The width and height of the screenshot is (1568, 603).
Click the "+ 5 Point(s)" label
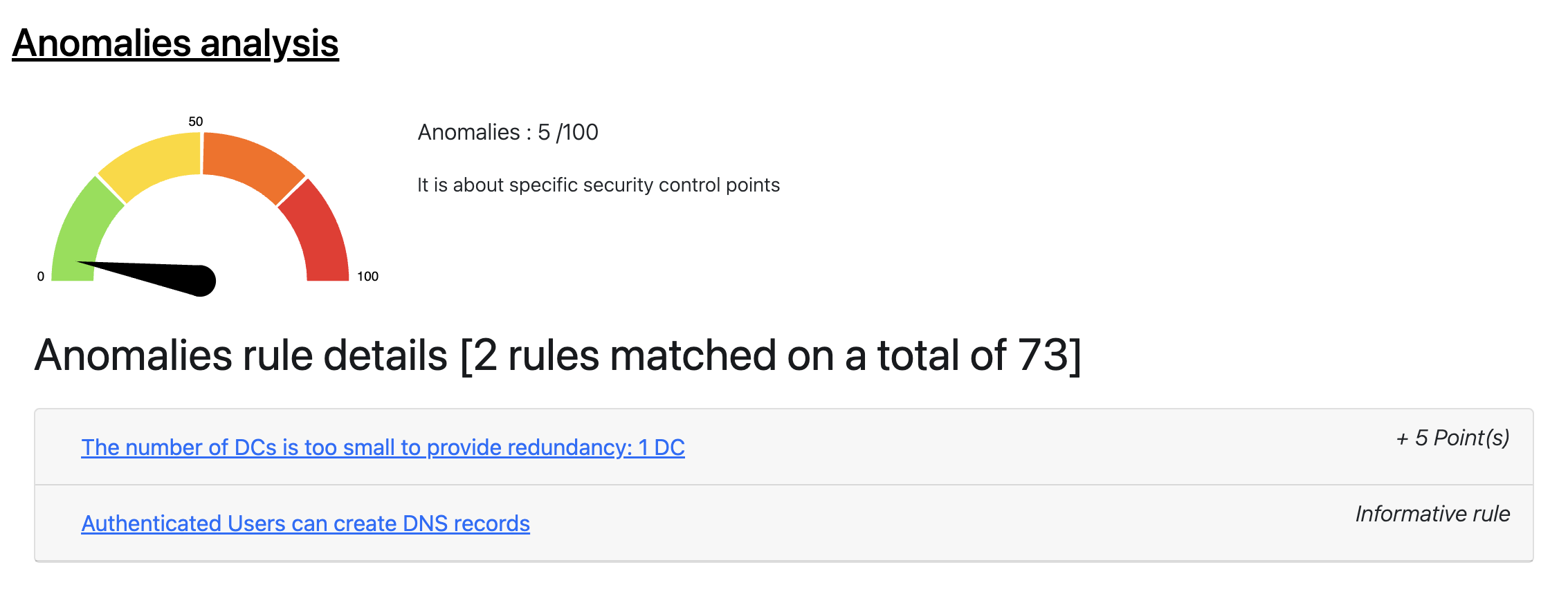point(1452,438)
